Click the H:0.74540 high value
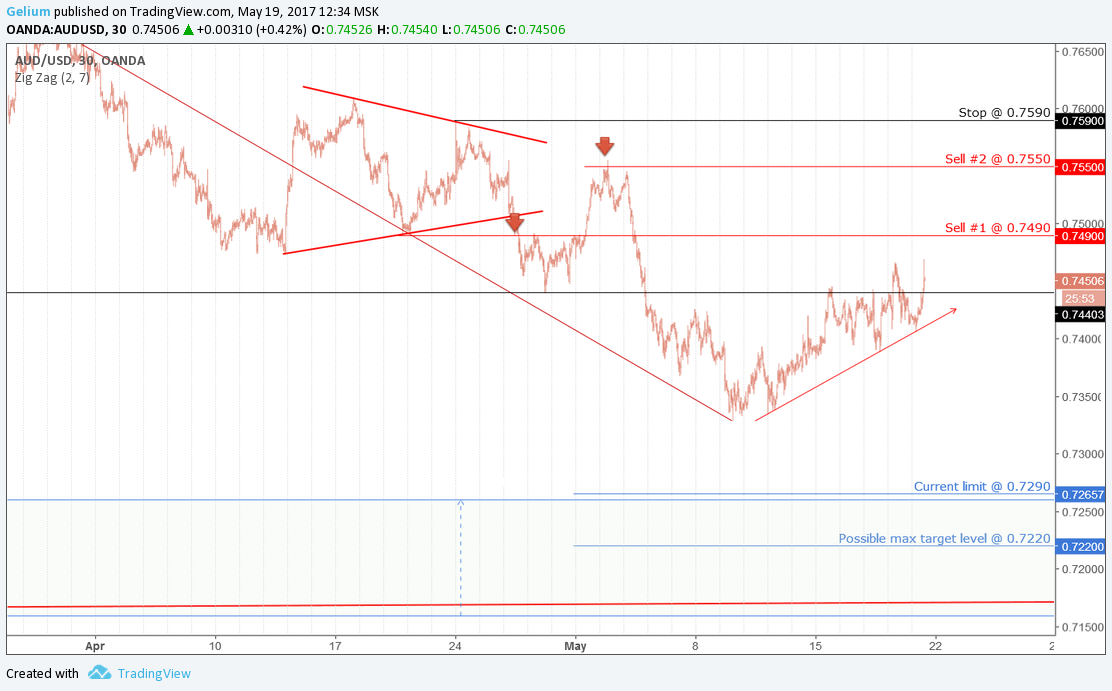The height and width of the screenshot is (691, 1112). 407,30
